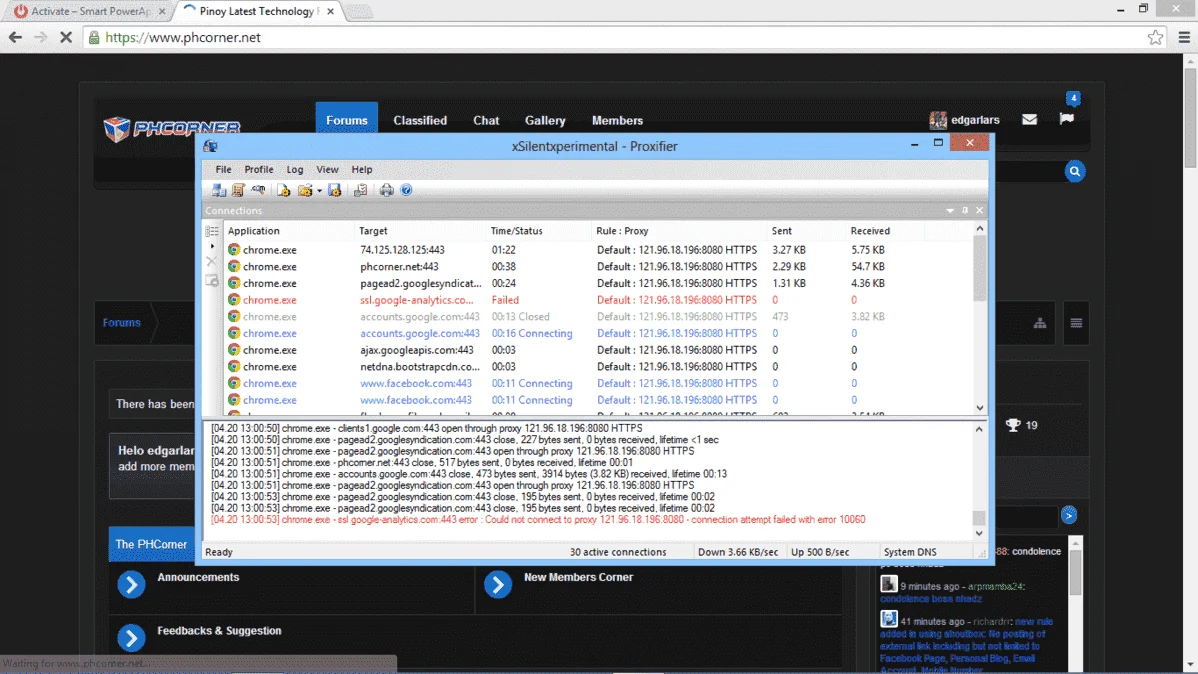The image size is (1198, 674).
Task: Click the icon below the X in the connection sidebar
Action: [x=212, y=281]
